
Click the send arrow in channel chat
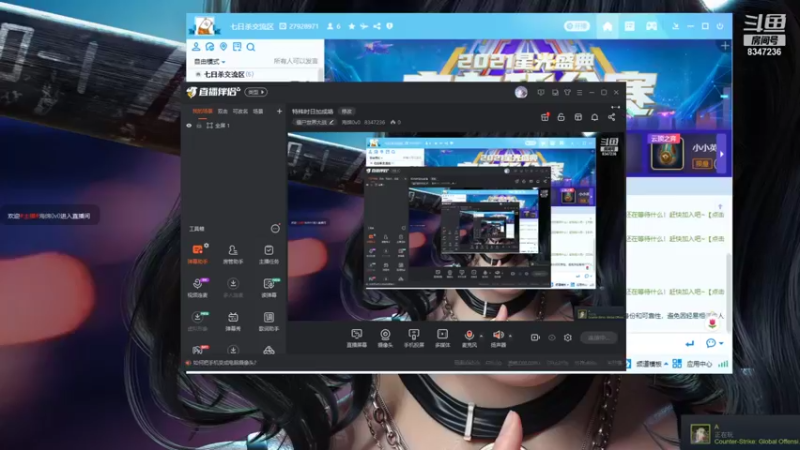tap(690, 343)
